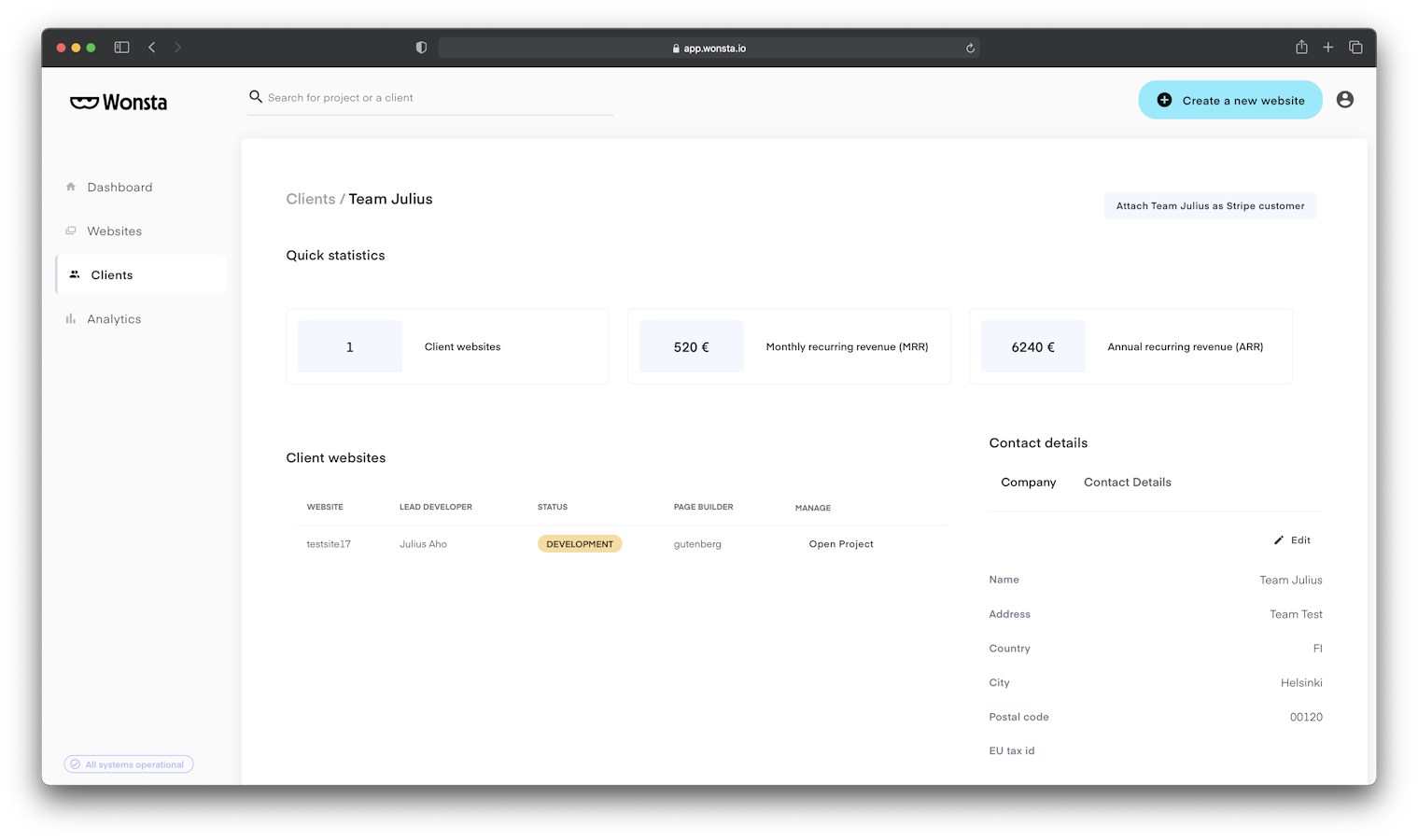Image resolution: width=1418 pixels, height=840 pixels.
Task: Select the Company tab
Action: pos(1028,483)
